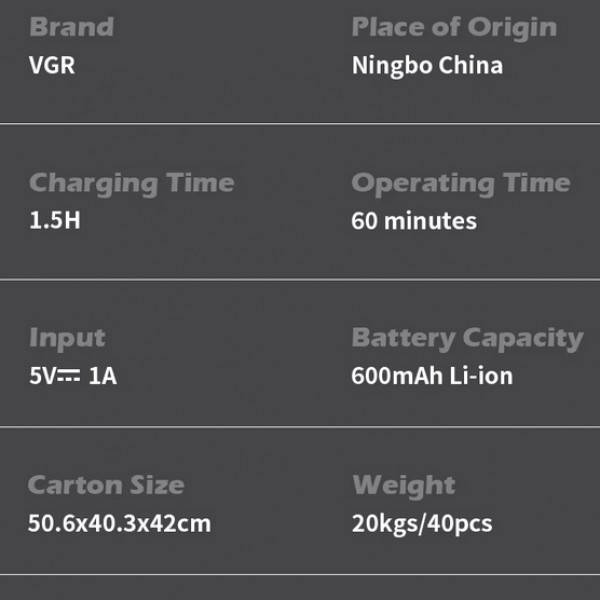Click the Operating Time heading

(x=461, y=184)
